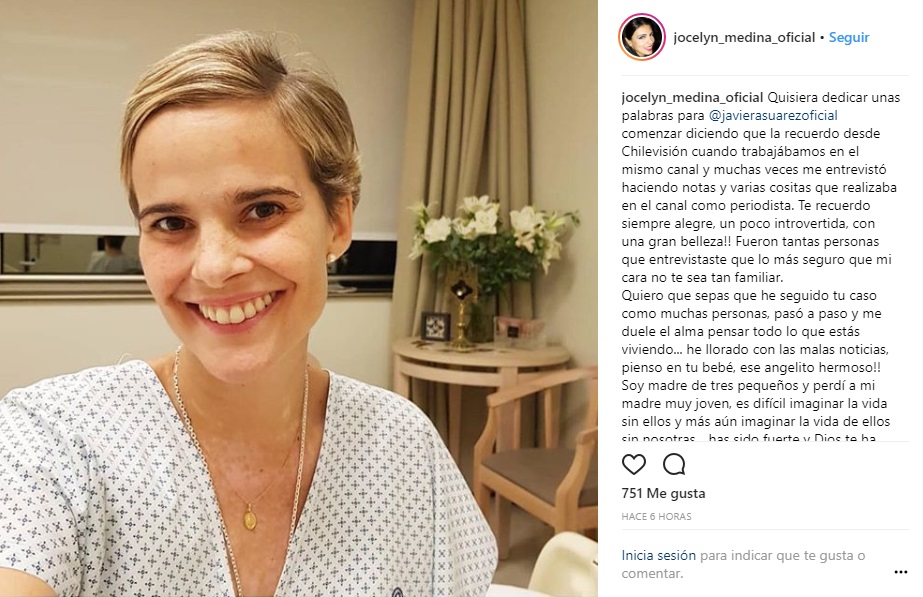Viewport: 923px width, 597px height.
Task: Open the HACE 6 HORAS timestamp
Action: pyautogui.click(x=656, y=516)
